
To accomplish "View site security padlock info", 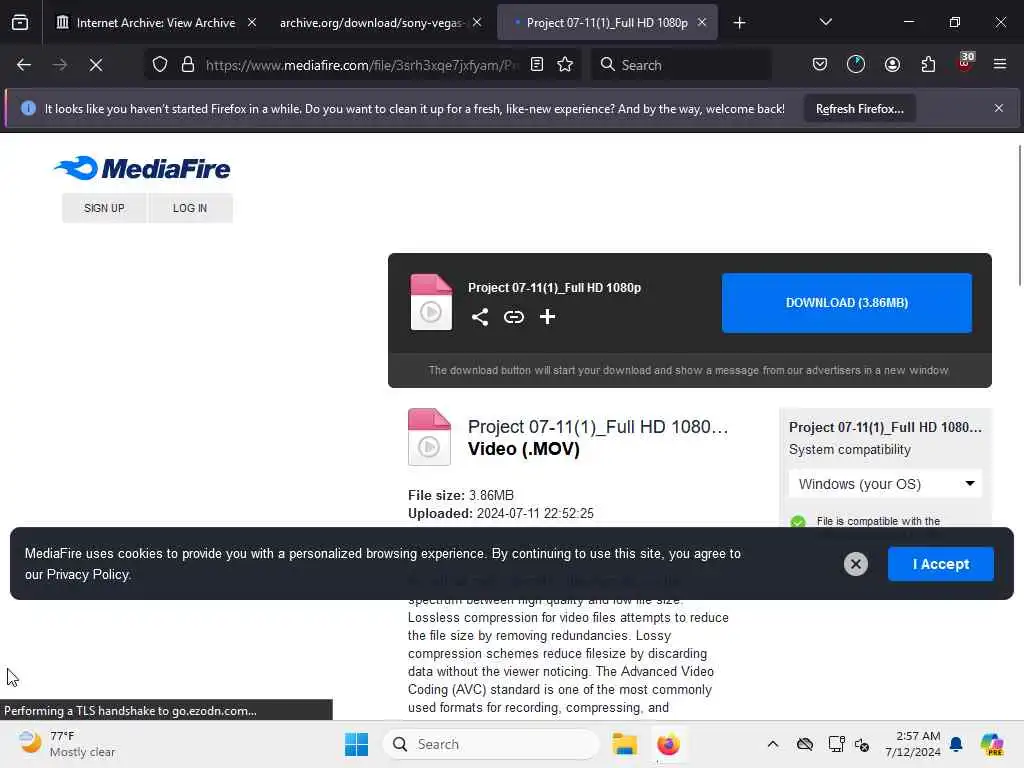I will (x=188, y=65).
